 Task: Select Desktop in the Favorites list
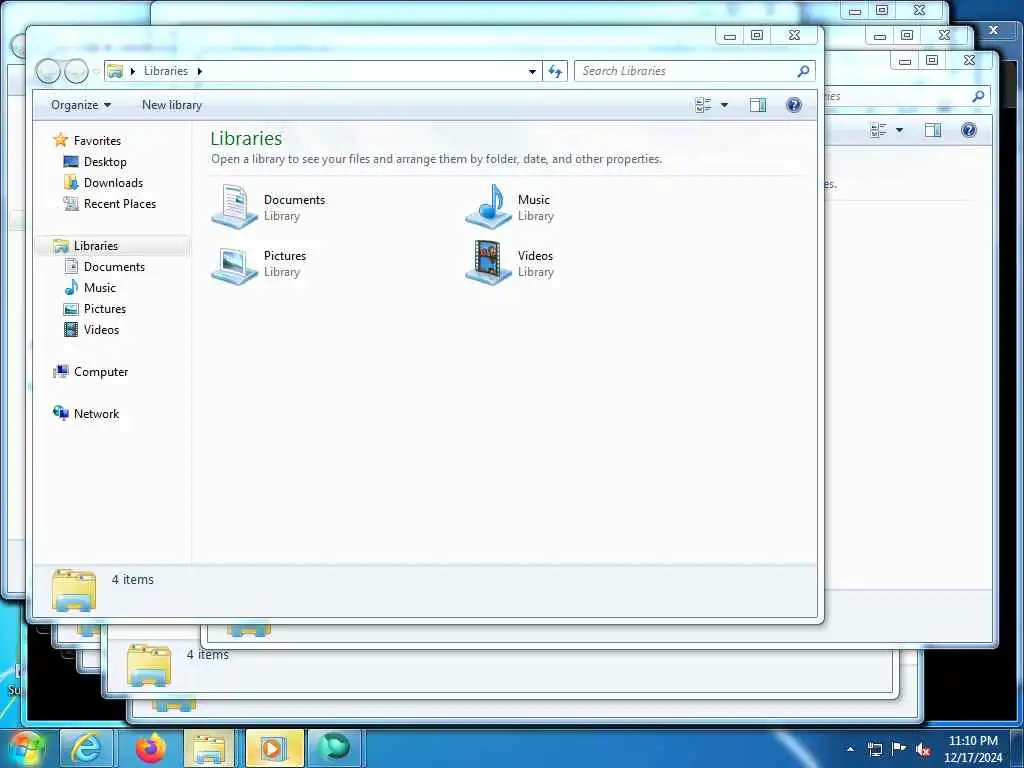(105, 161)
